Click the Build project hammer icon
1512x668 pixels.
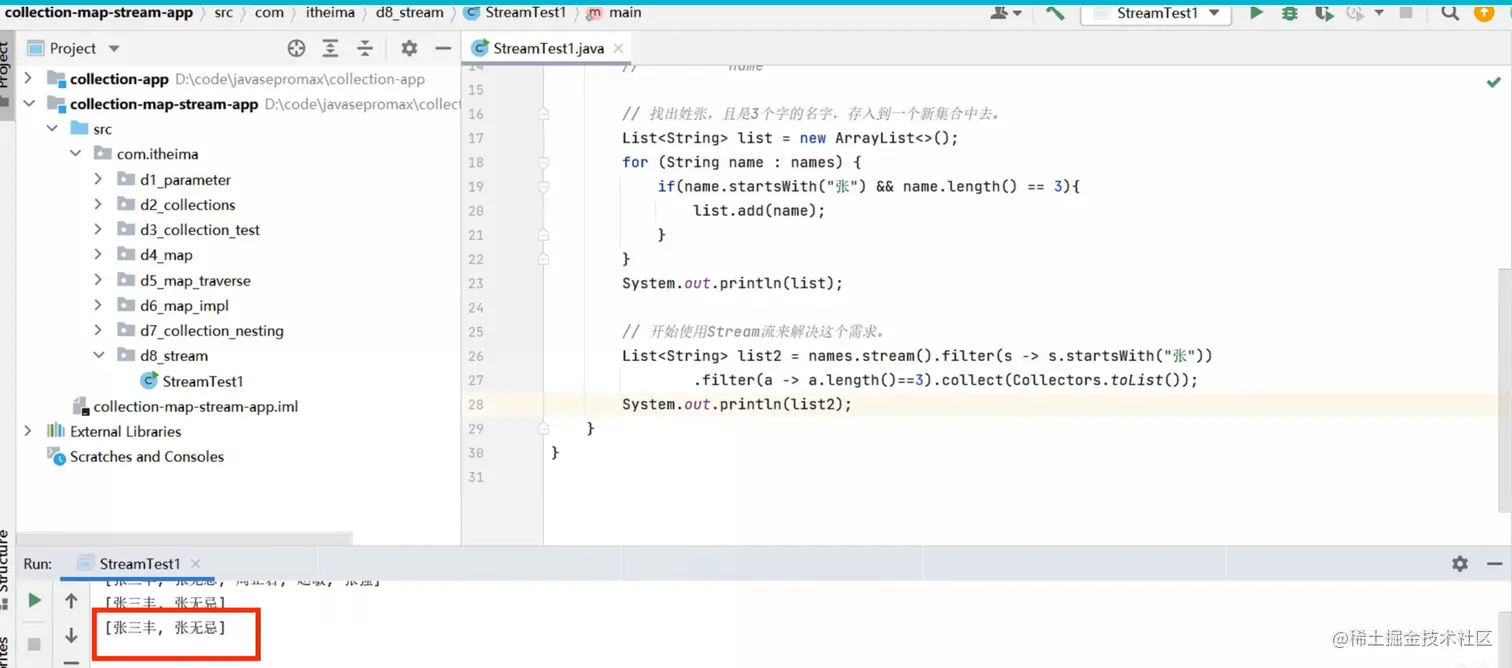point(1055,13)
